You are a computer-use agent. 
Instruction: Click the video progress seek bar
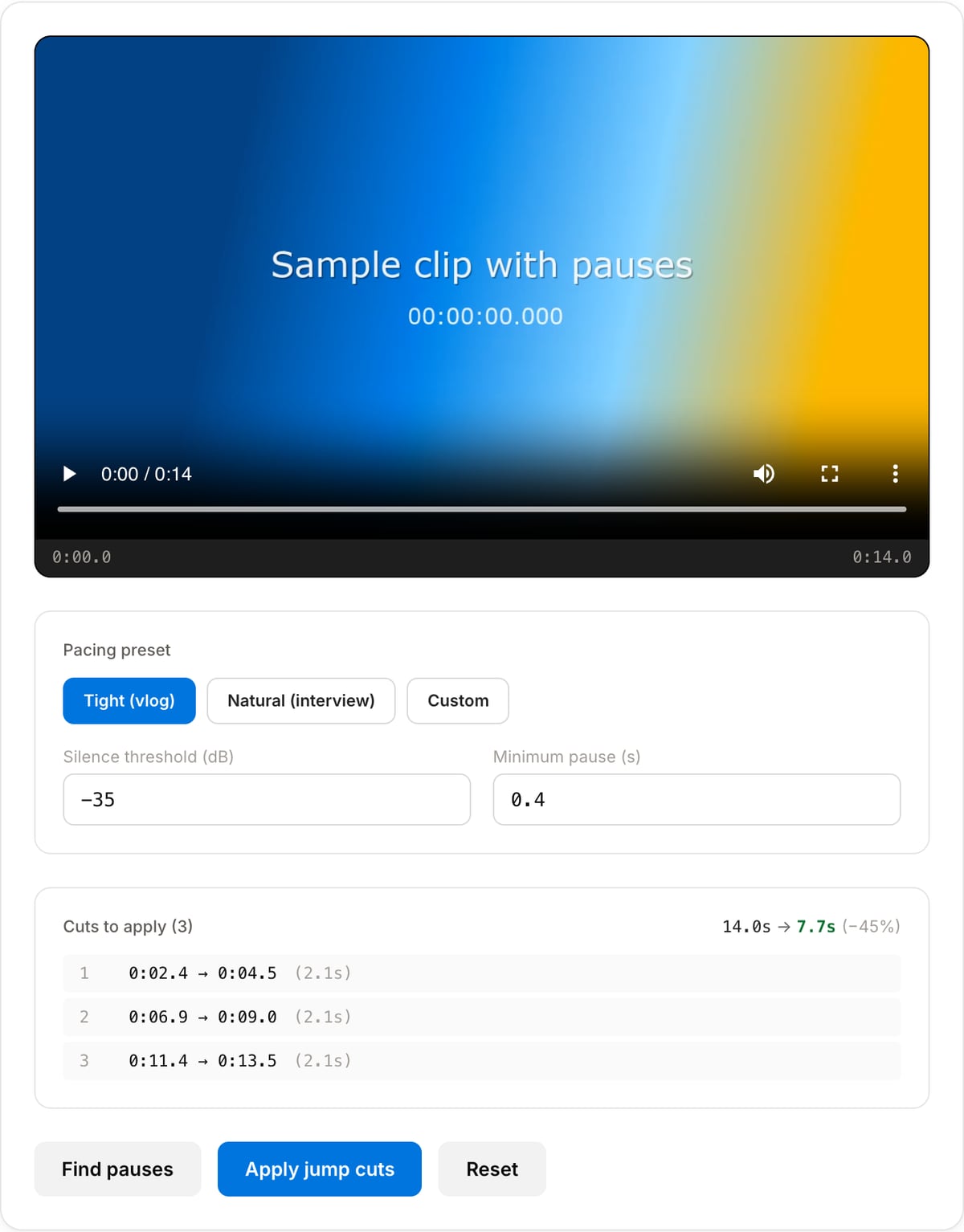click(x=482, y=509)
